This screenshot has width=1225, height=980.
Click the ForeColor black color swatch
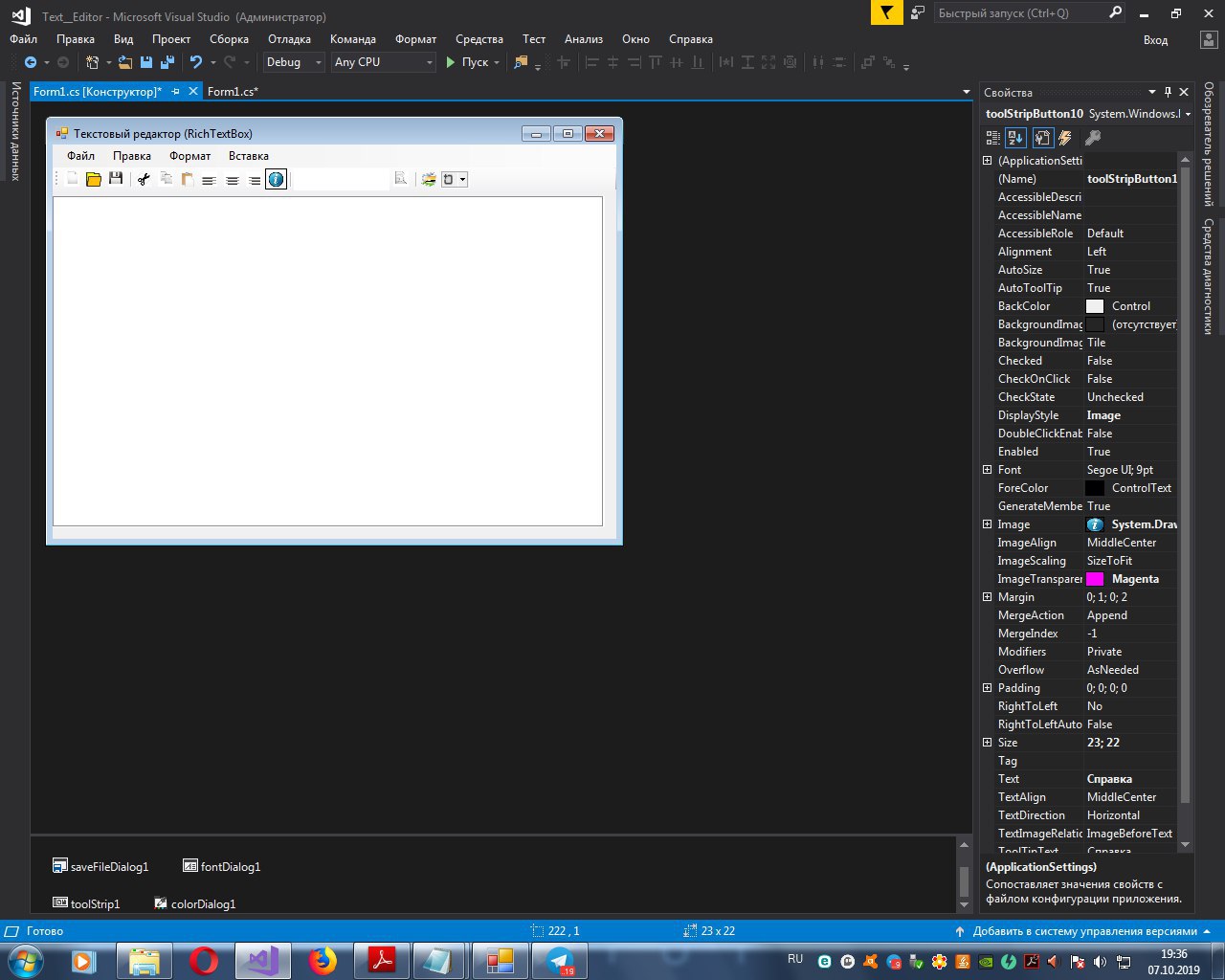pos(1095,488)
